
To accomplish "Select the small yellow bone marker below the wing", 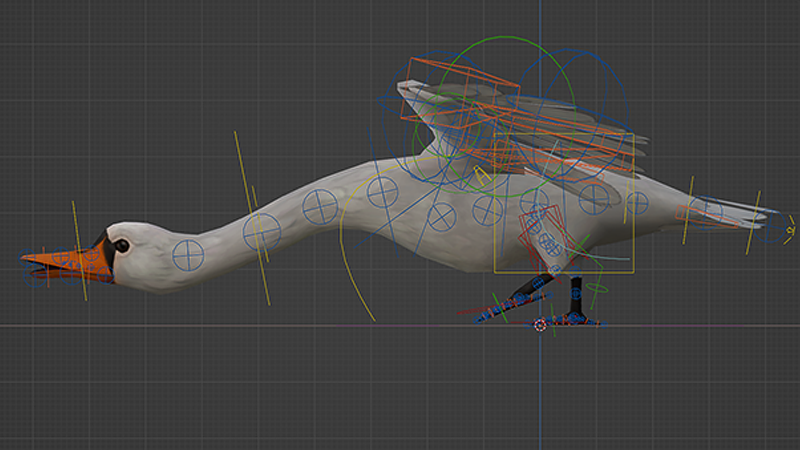I will [x=482, y=176].
